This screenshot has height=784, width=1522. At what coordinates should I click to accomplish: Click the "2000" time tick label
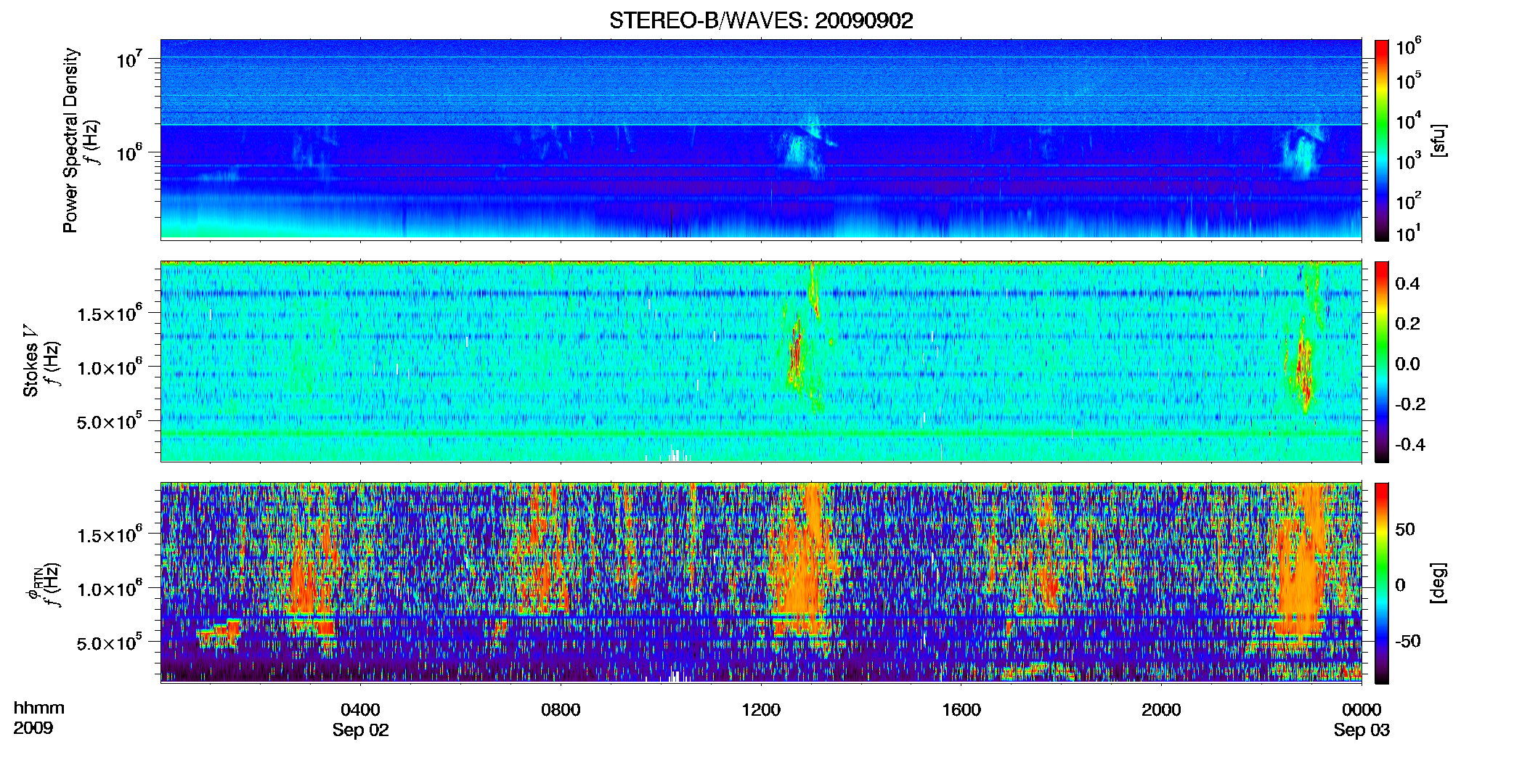coord(1161,709)
